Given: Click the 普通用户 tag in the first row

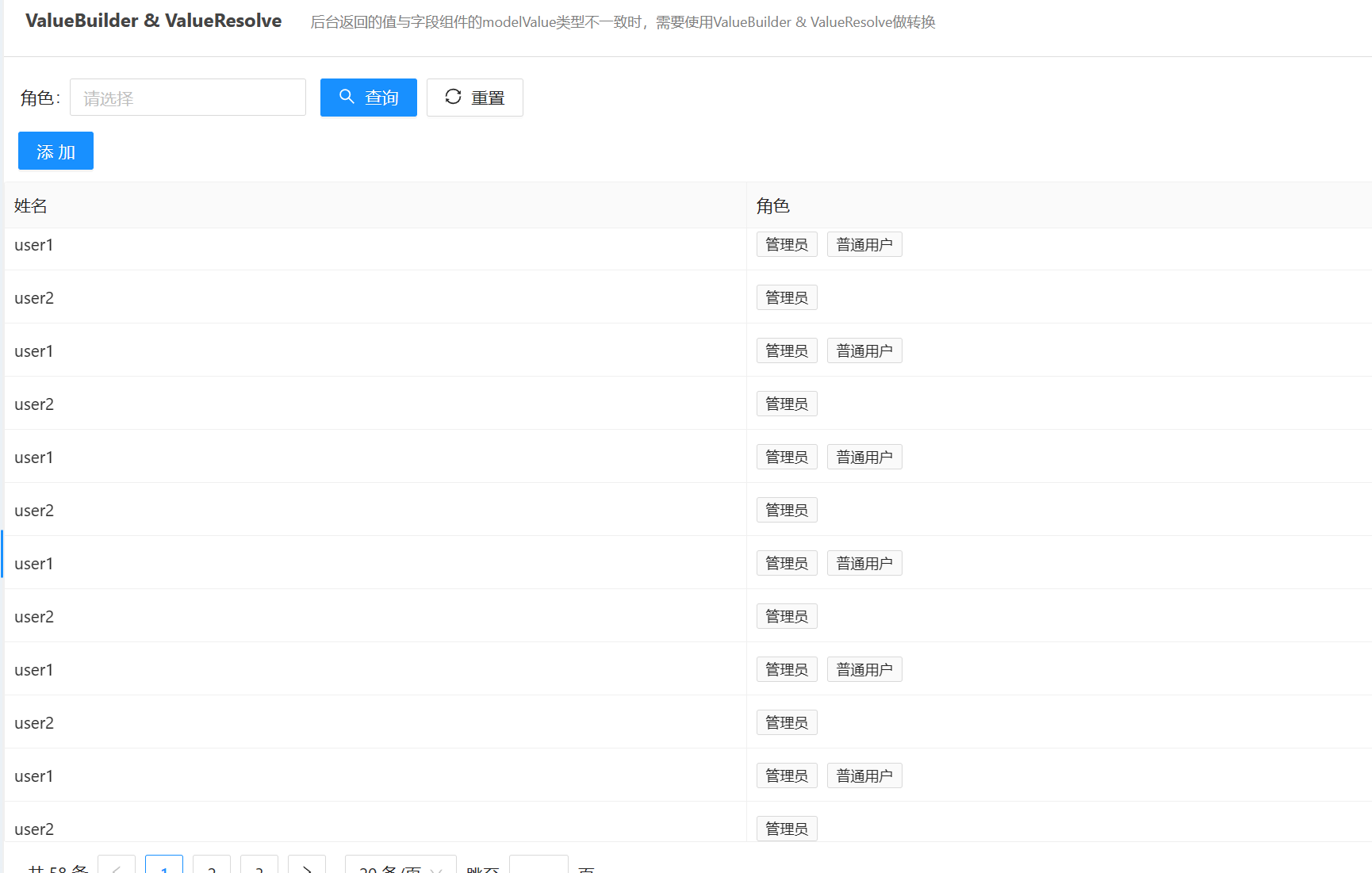Looking at the screenshot, I should (x=864, y=243).
